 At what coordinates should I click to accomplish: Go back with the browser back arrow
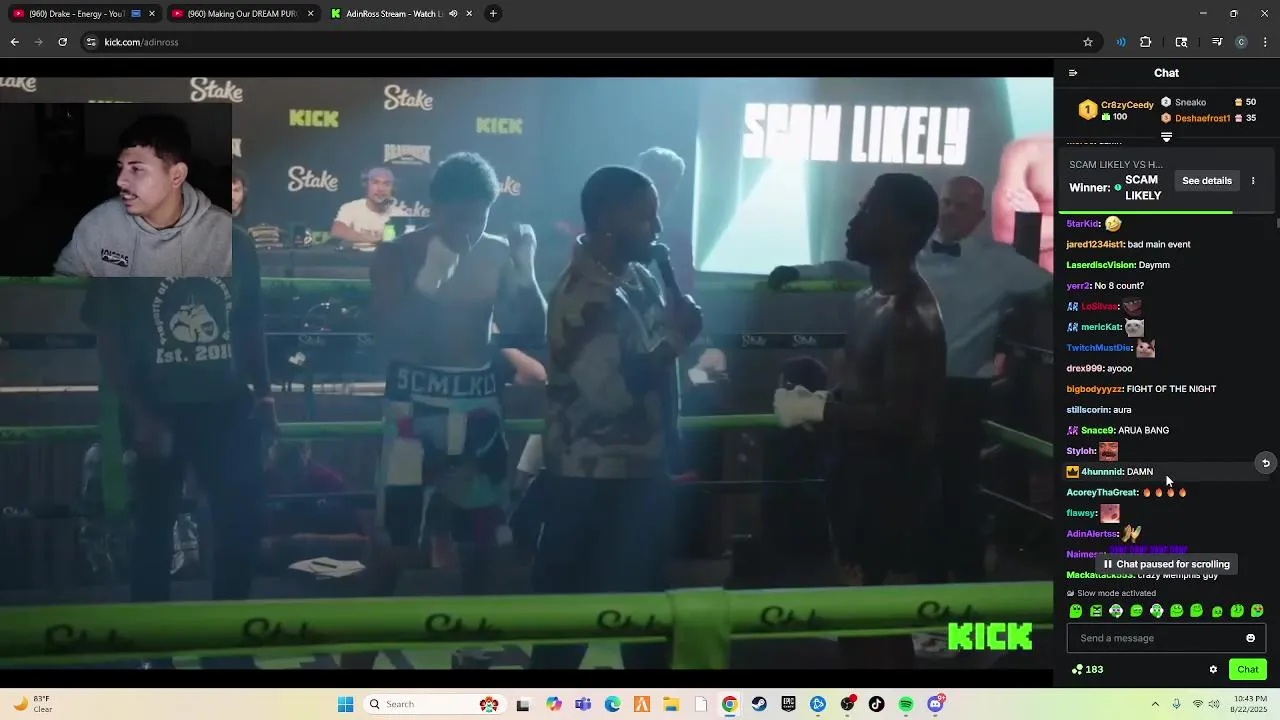point(15,42)
